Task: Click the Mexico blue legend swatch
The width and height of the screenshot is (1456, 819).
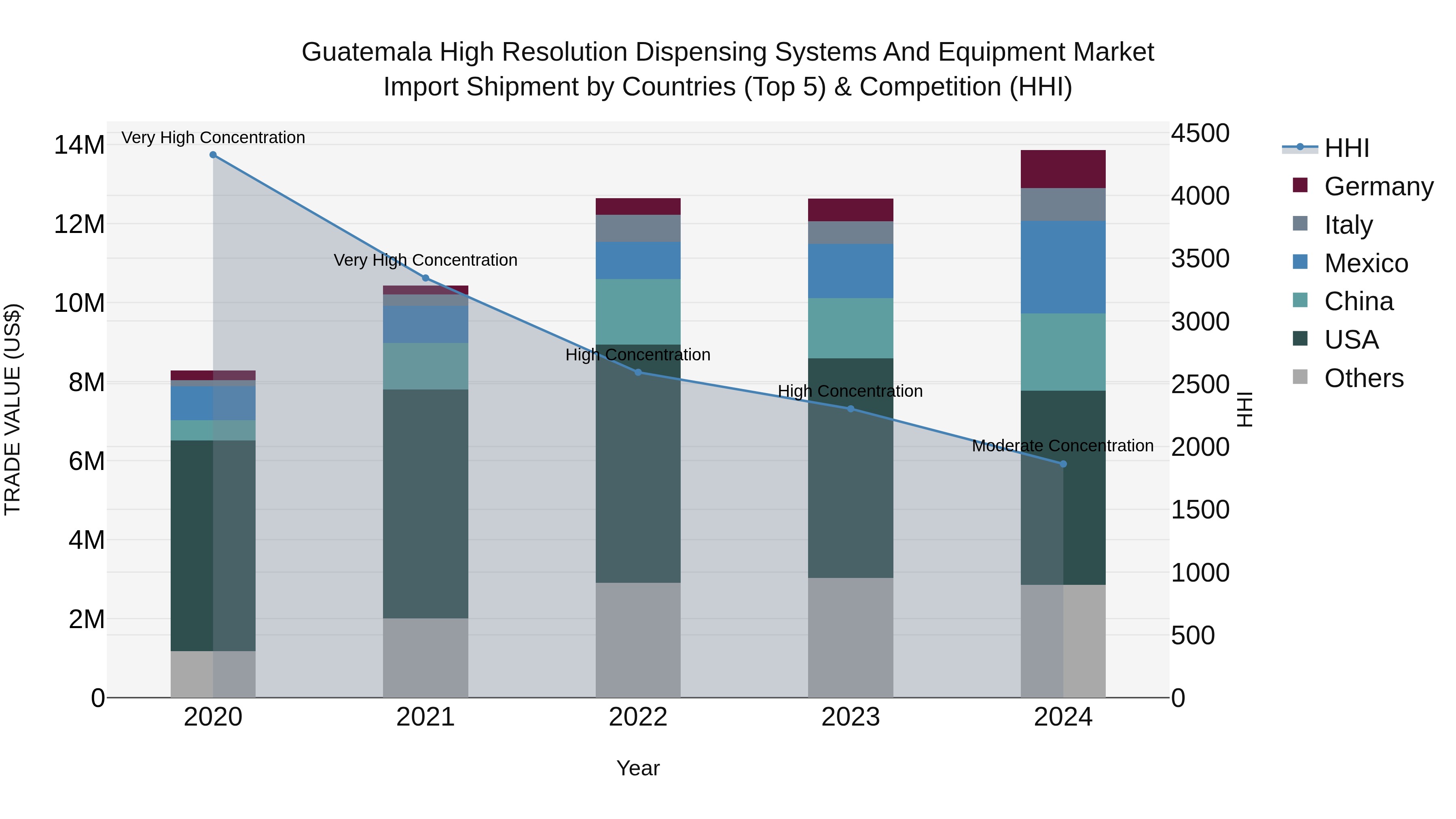Action: point(1300,262)
